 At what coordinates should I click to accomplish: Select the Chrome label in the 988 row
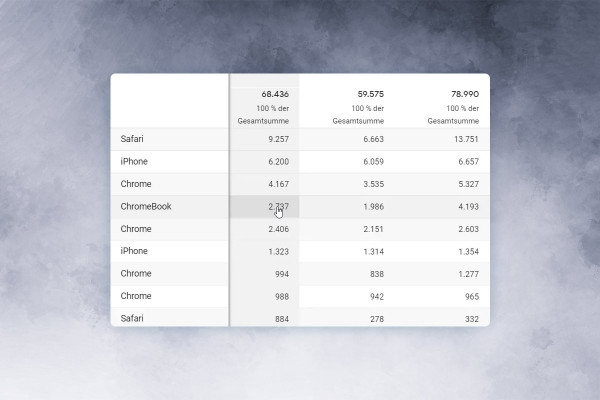pos(136,296)
